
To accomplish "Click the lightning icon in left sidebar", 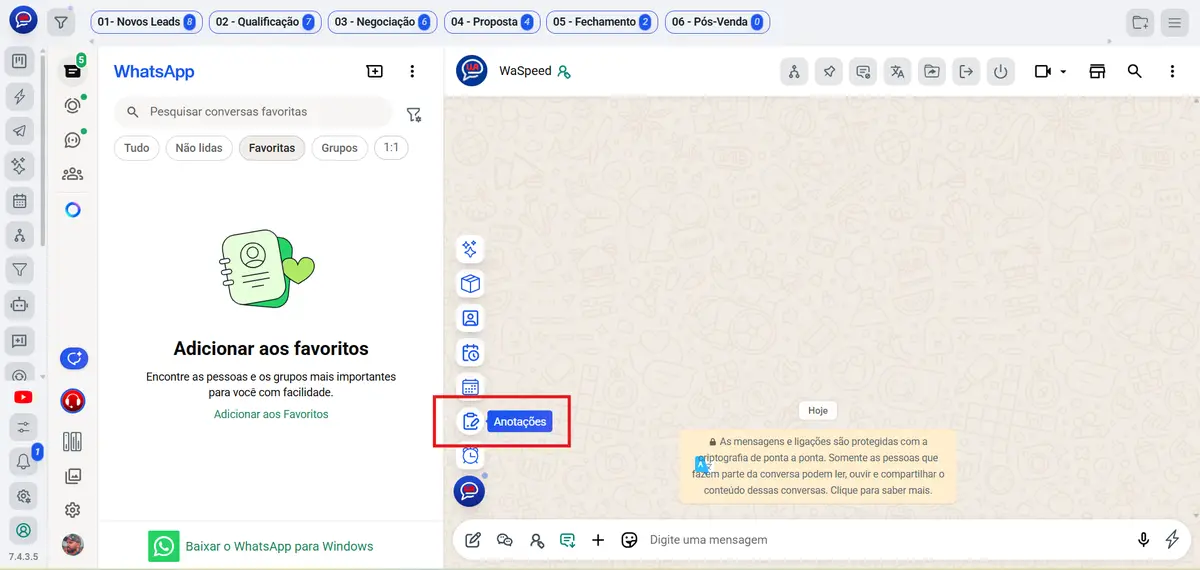I will pyautogui.click(x=19, y=96).
